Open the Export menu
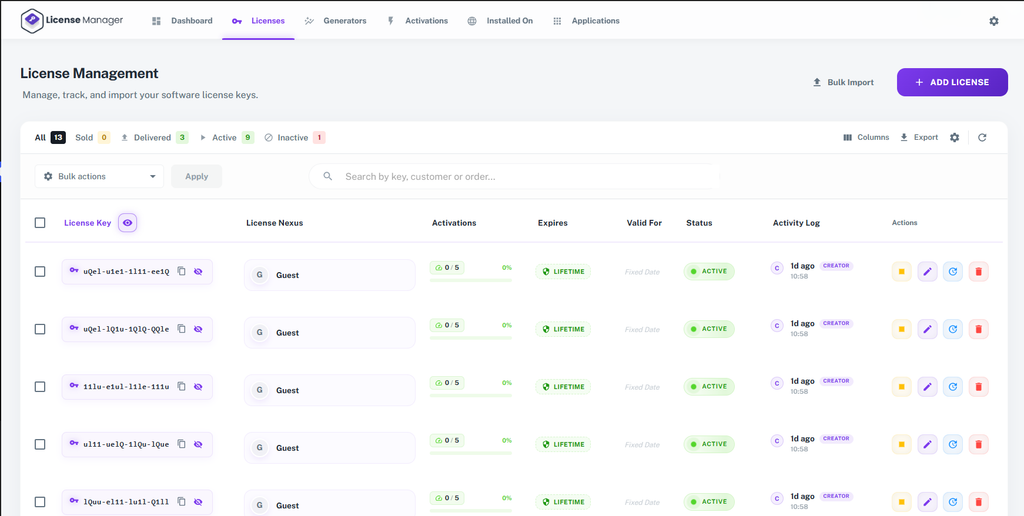This screenshot has width=1024, height=516. 919,137
